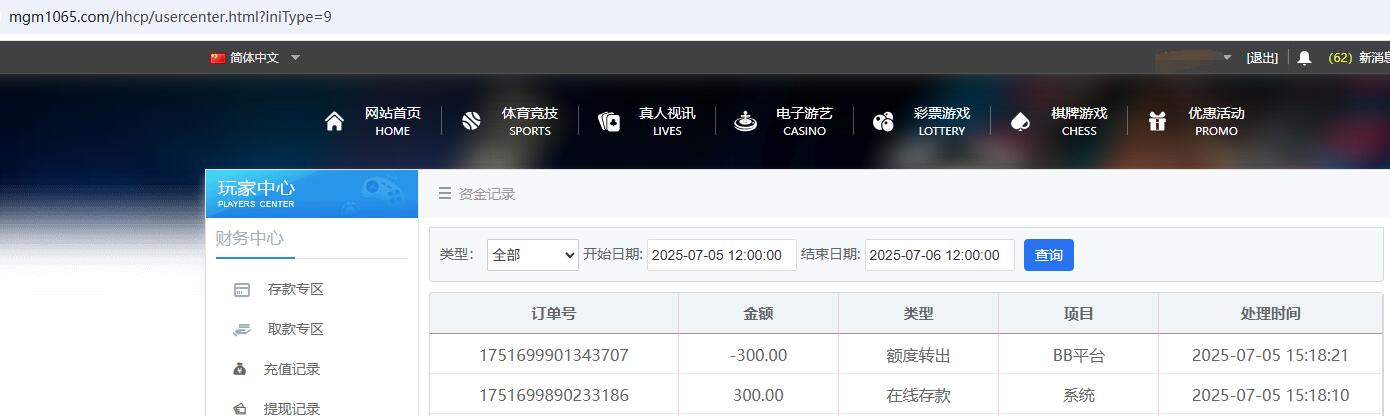Click the 金额 column header
The width and height of the screenshot is (1390, 416).
(x=758, y=314)
